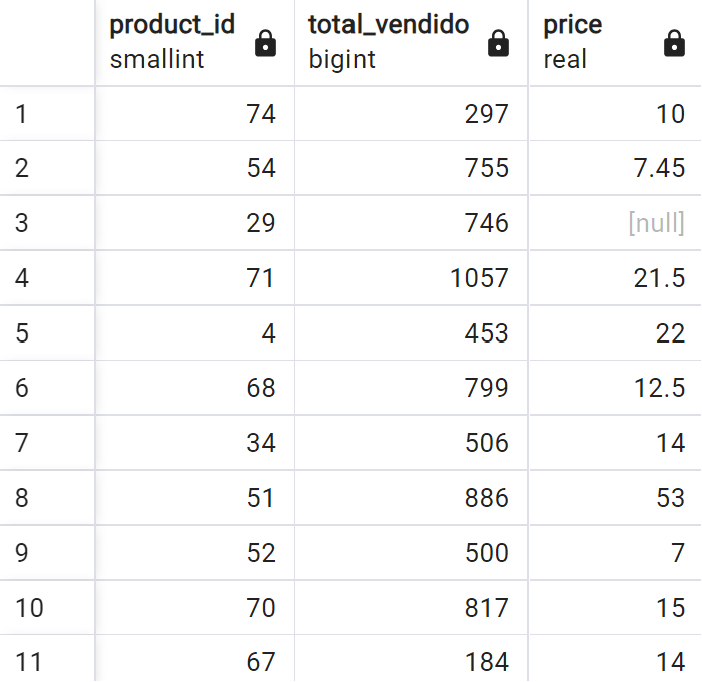
Task: Select the price column header
Action: pyautogui.click(x=615, y=43)
